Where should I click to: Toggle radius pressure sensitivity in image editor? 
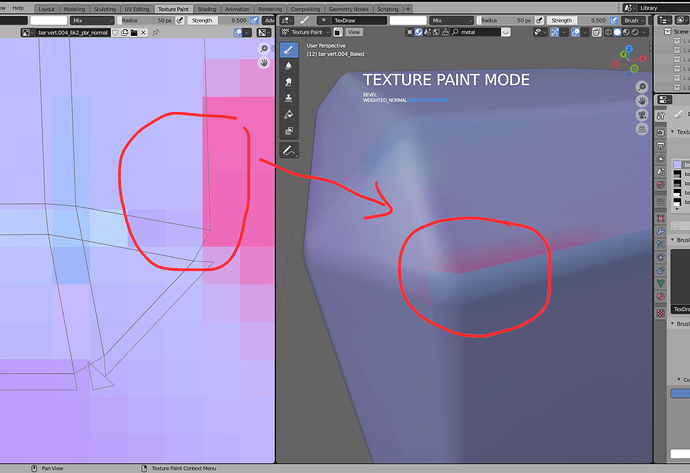click(180, 20)
